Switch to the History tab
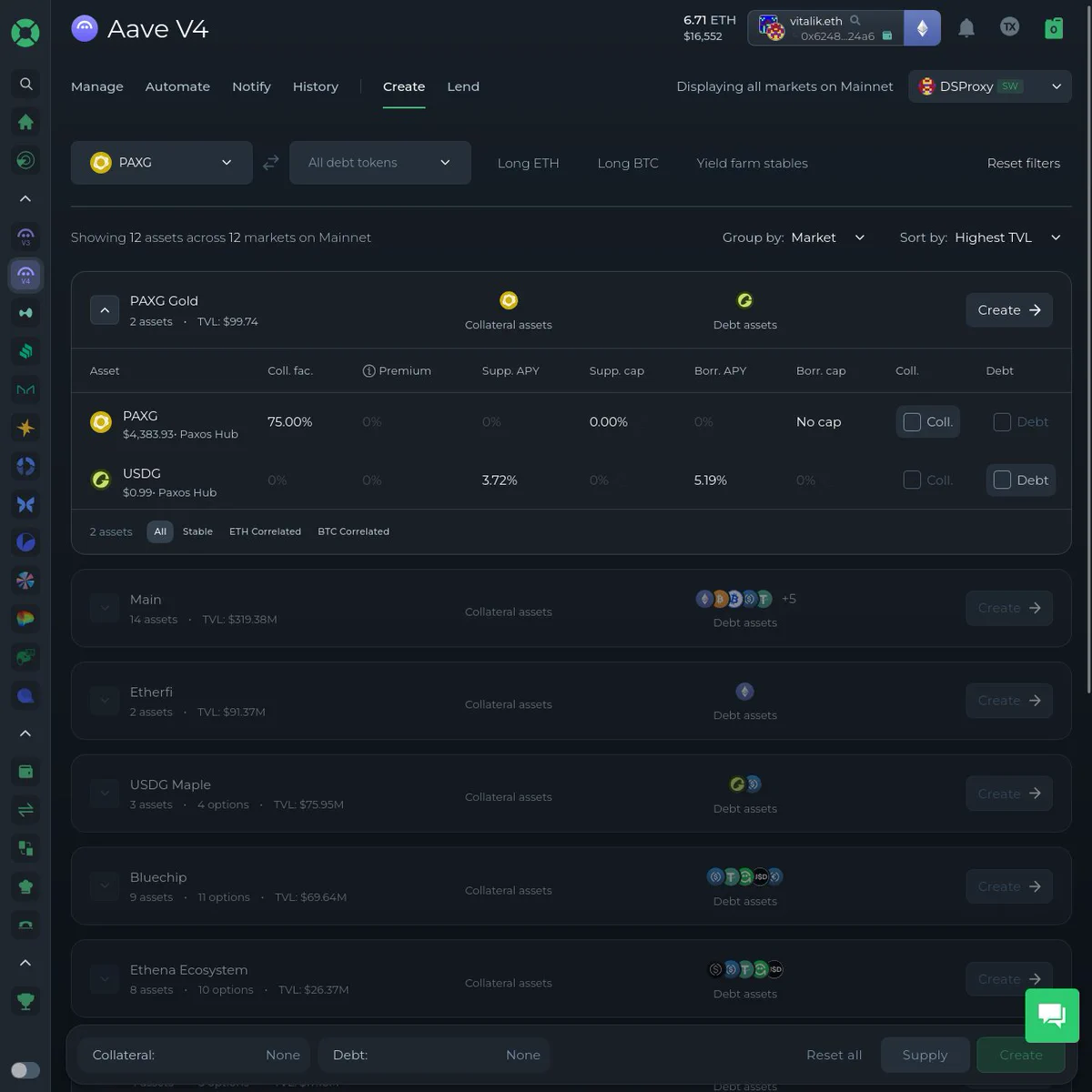Image resolution: width=1092 pixels, height=1092 pixels. point(316,86)
